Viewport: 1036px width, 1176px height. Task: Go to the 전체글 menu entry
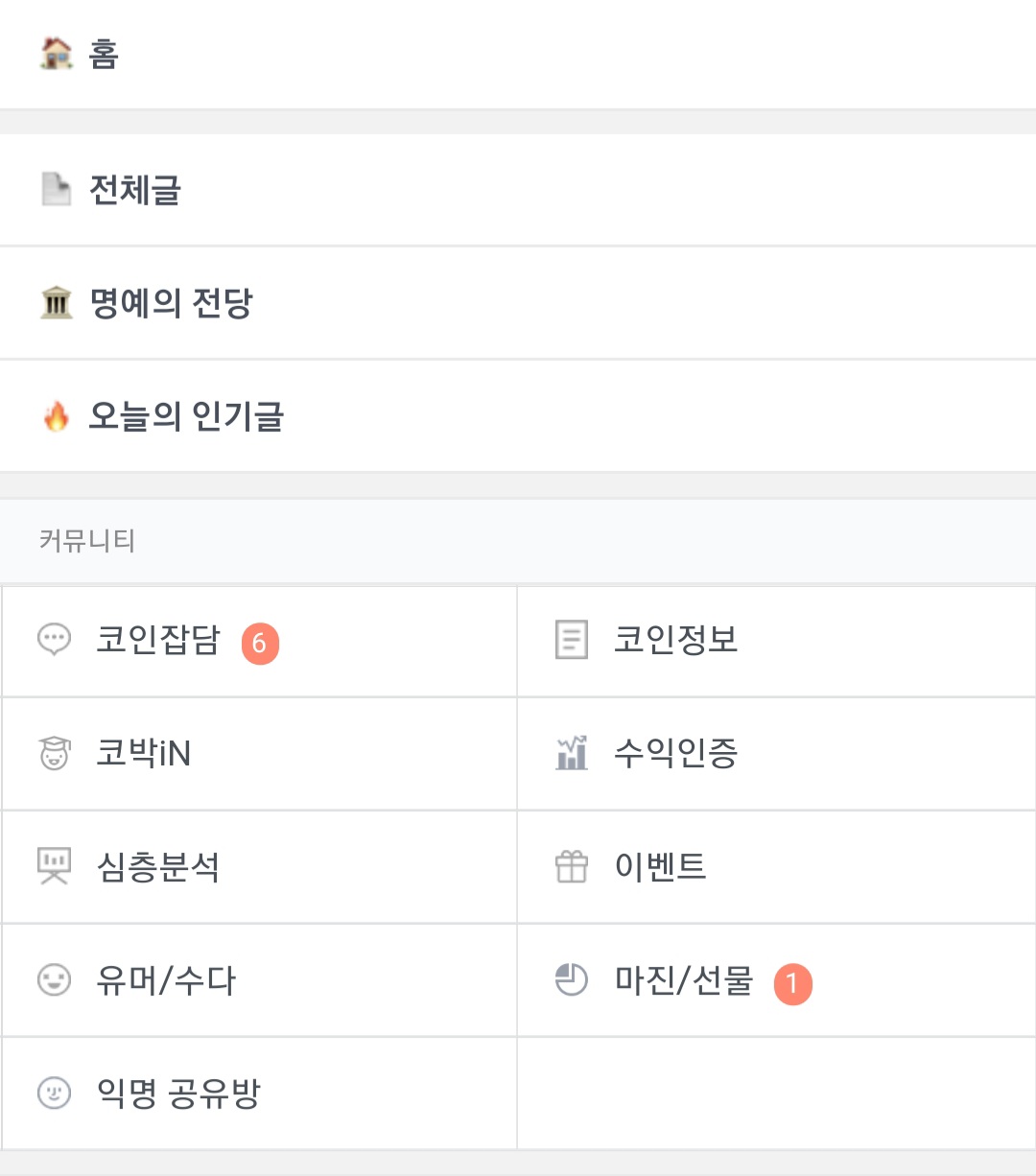[x=135, y=190]
